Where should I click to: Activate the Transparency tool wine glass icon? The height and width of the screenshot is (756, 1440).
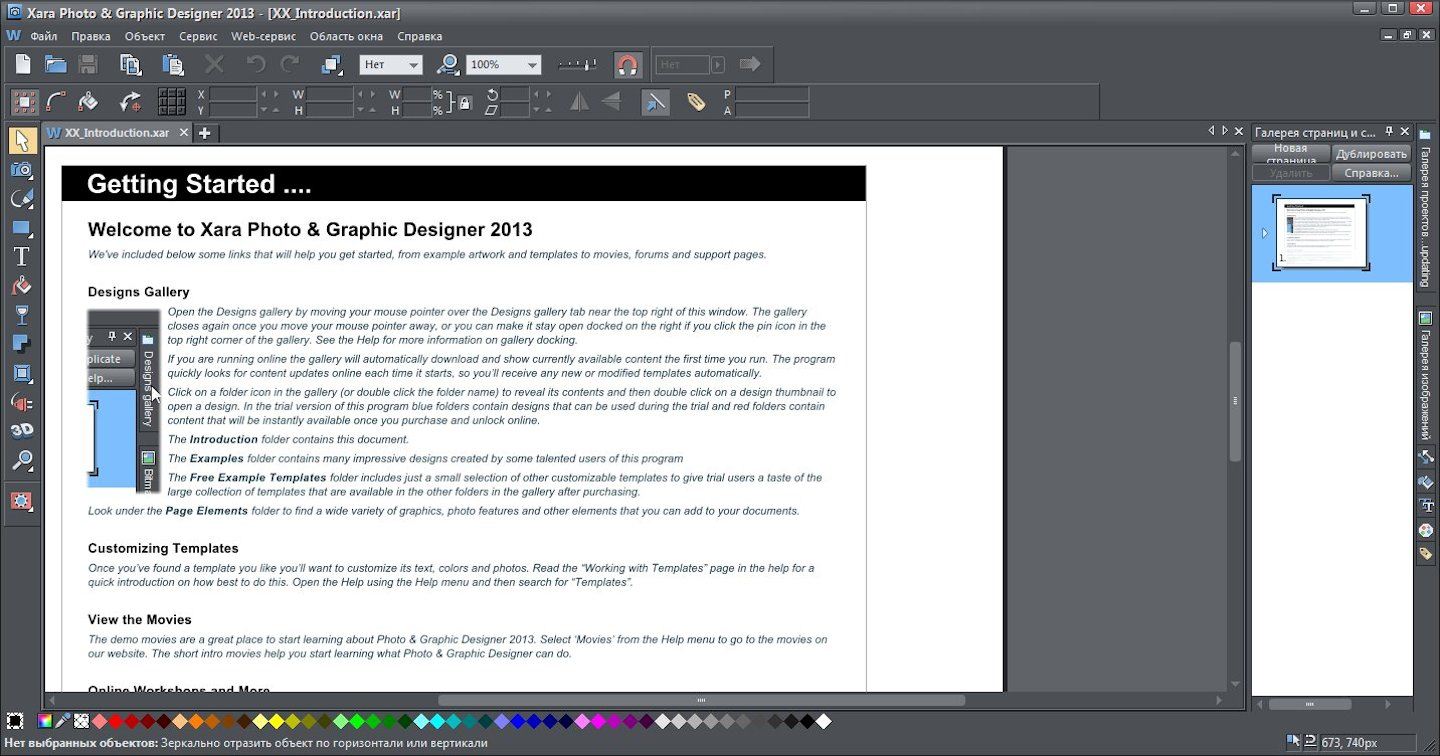point(21,315)
